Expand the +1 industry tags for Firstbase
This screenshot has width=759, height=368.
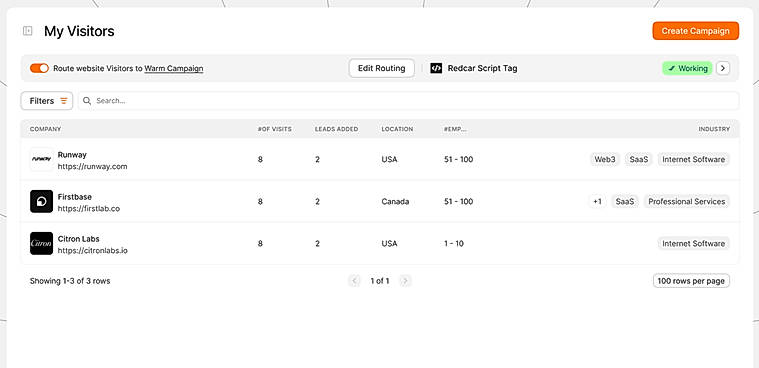click(x=597, y=201)
